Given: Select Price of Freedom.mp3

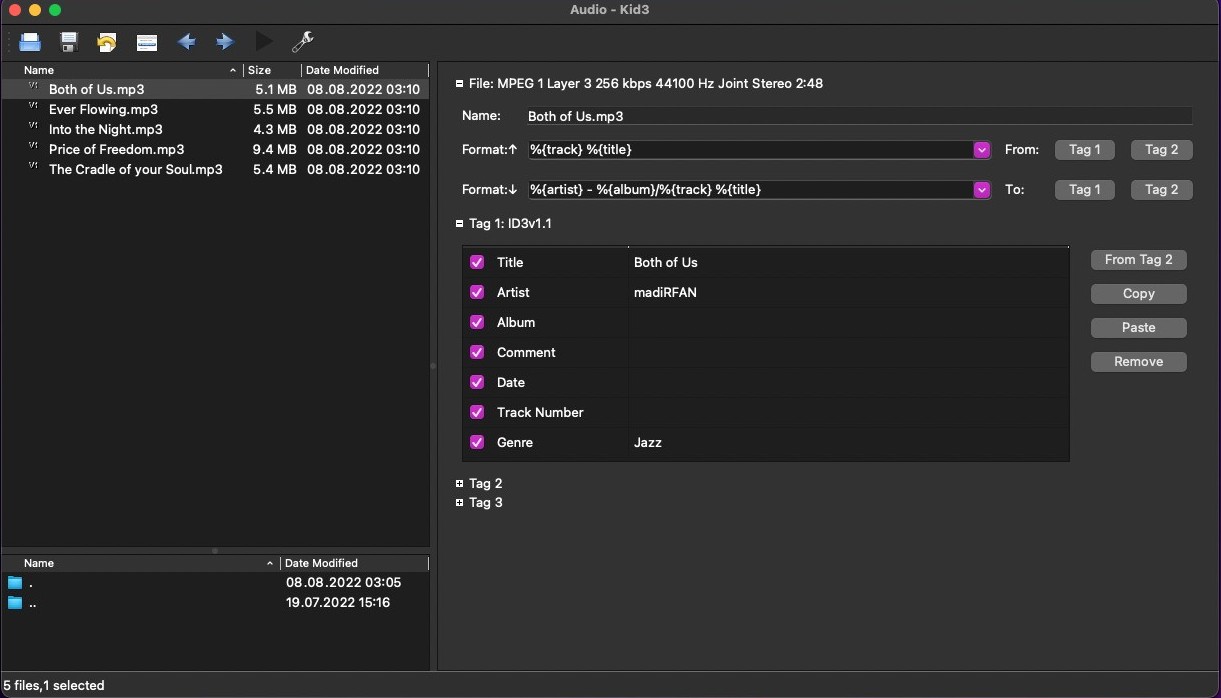Looking at the screenshot, I should [116, 149].
